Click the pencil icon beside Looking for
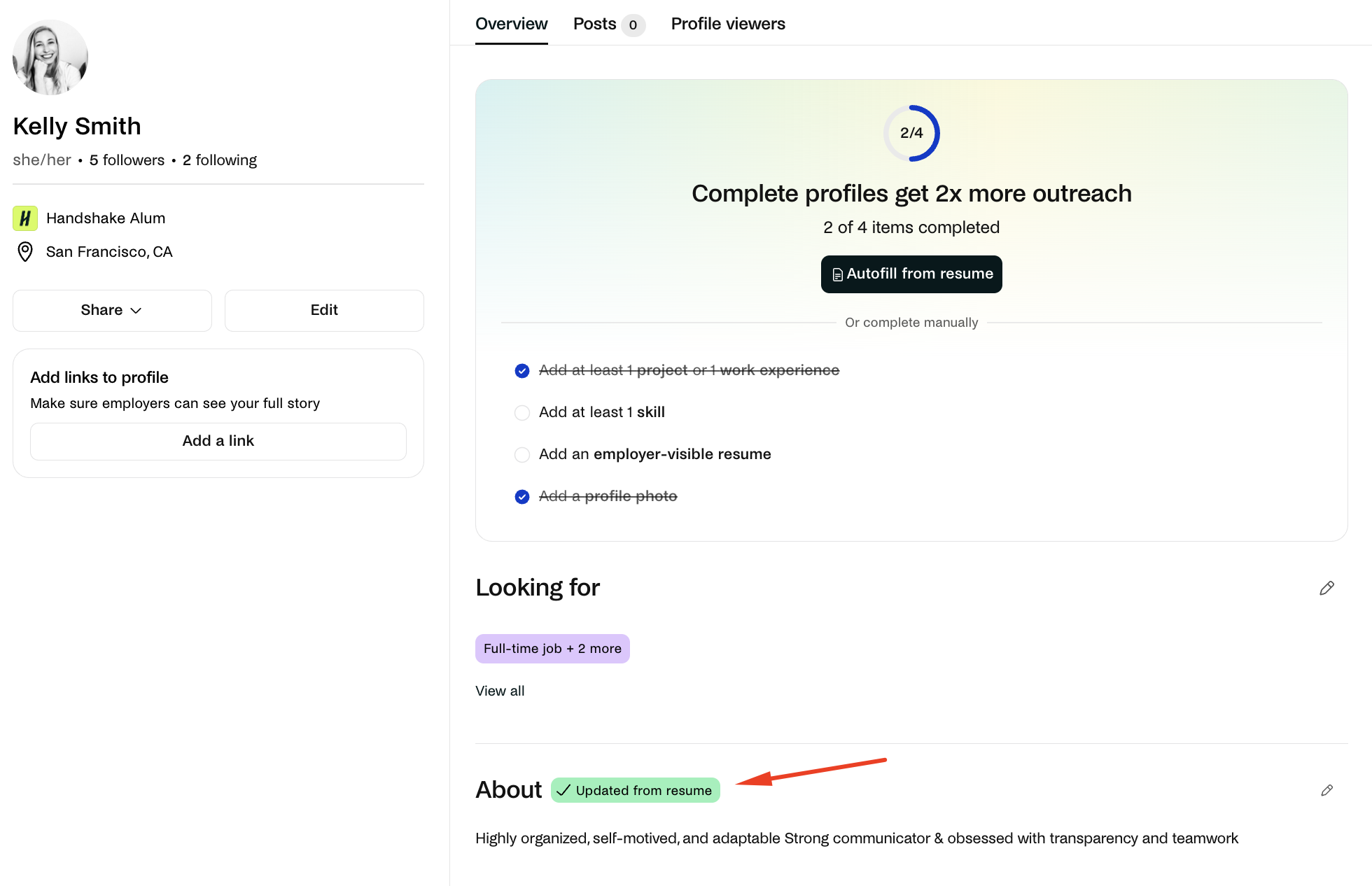 click(1326, 588)
